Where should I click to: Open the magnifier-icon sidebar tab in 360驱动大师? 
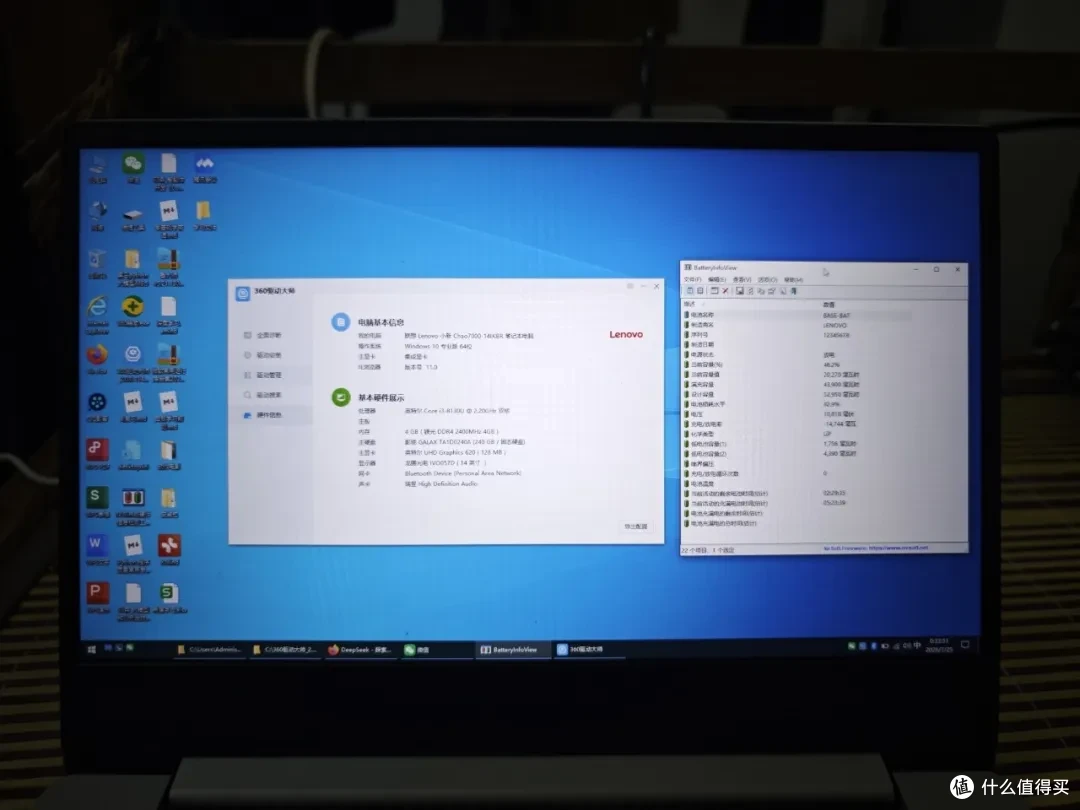[x=269, y=395]
